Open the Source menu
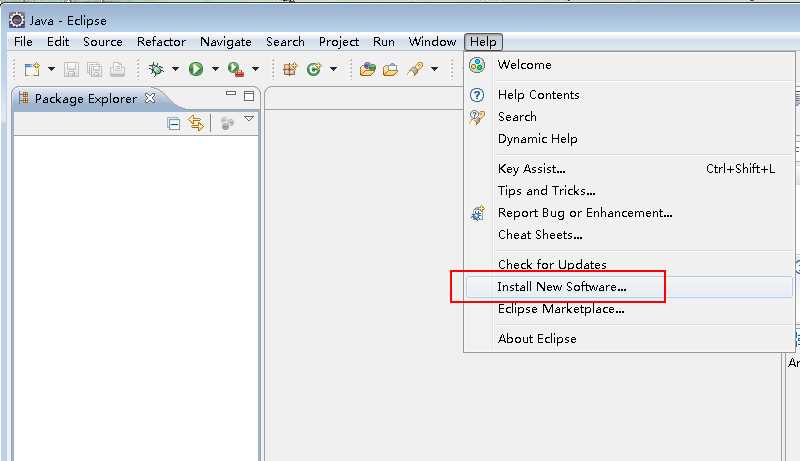The image size is (800, 461). (103, 42)
